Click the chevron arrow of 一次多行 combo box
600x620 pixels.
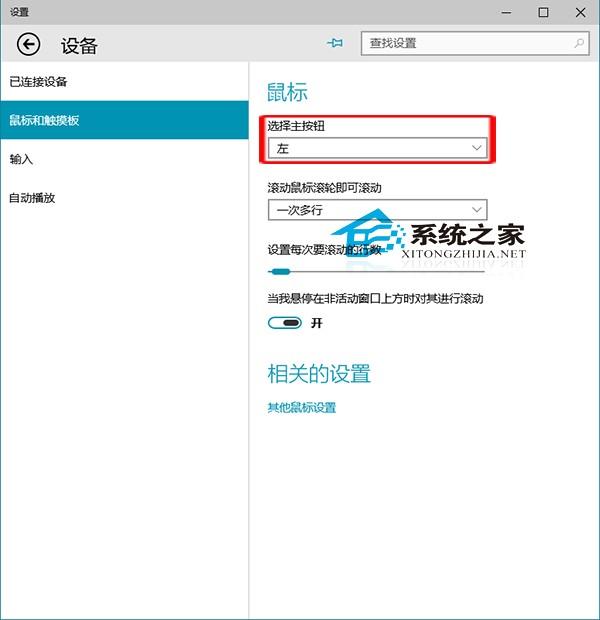[x=476, y=210]
